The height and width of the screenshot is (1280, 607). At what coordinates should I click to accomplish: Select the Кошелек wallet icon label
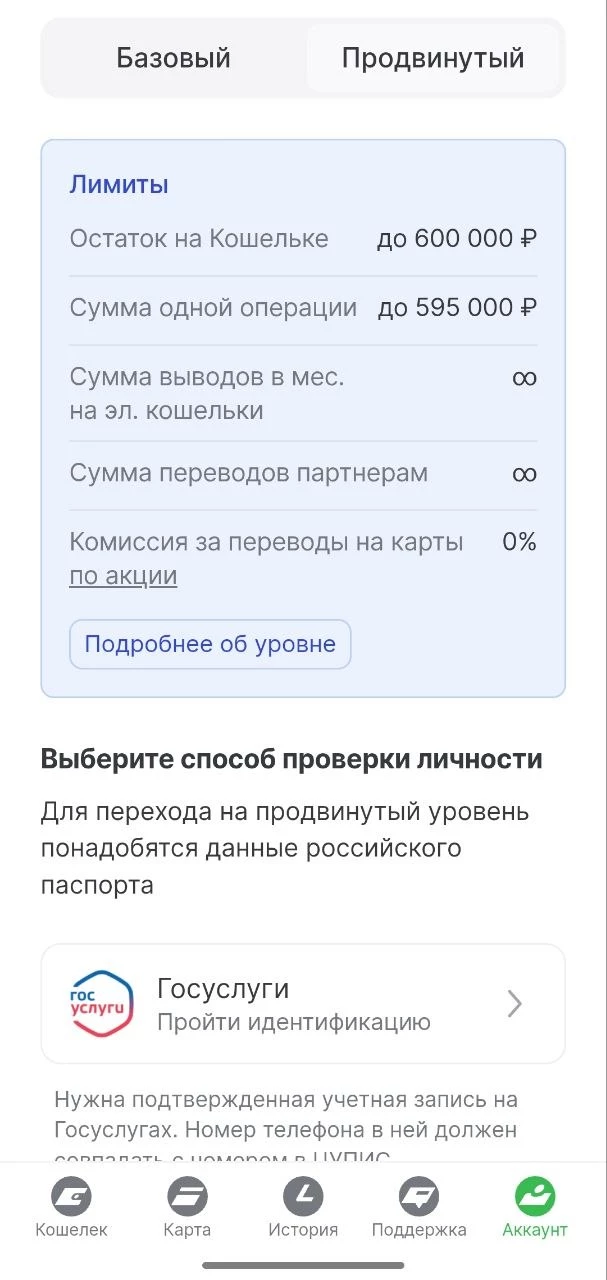tap(70, 1229)
